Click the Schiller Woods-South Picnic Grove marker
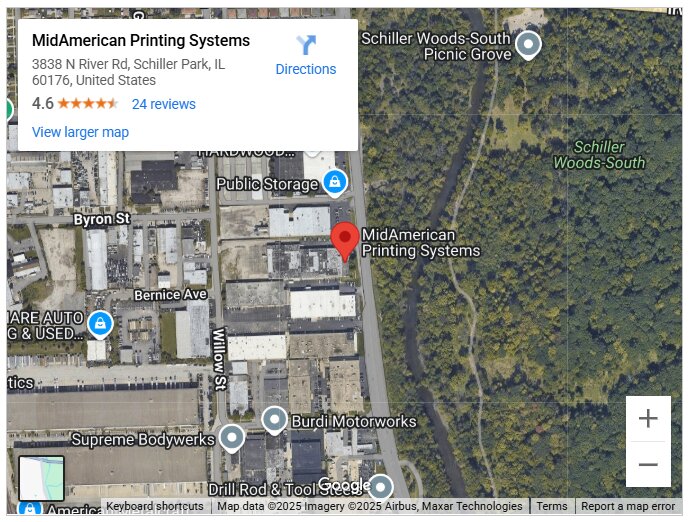Screen dimensions: 693x522 coord(529,46)
